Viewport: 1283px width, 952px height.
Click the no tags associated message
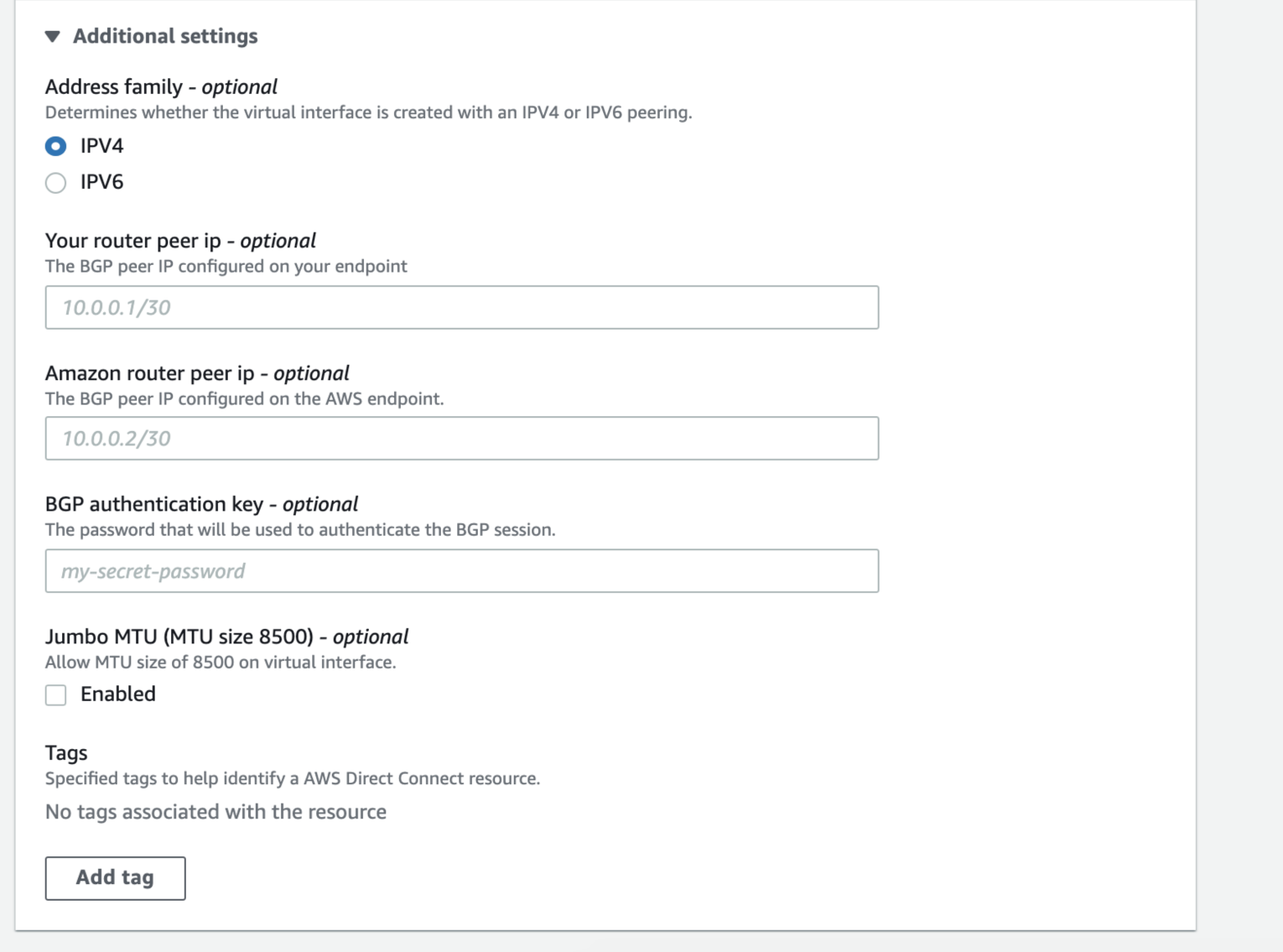click(215, 811)
